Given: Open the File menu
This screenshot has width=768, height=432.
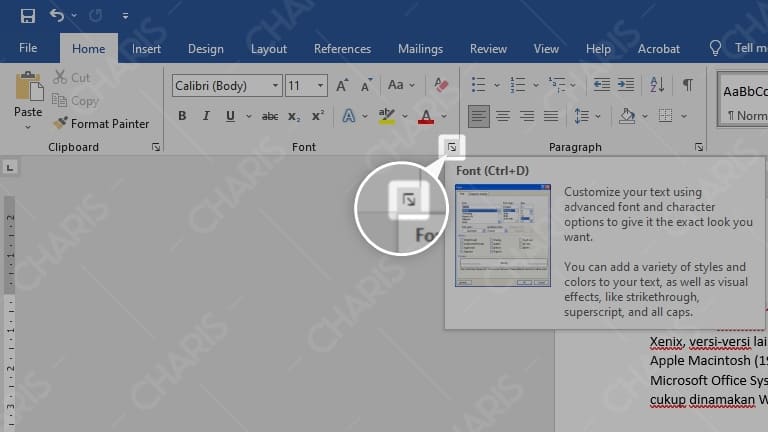Looking at the screenshot, I should pyautogui.click(x=28, y=48).
